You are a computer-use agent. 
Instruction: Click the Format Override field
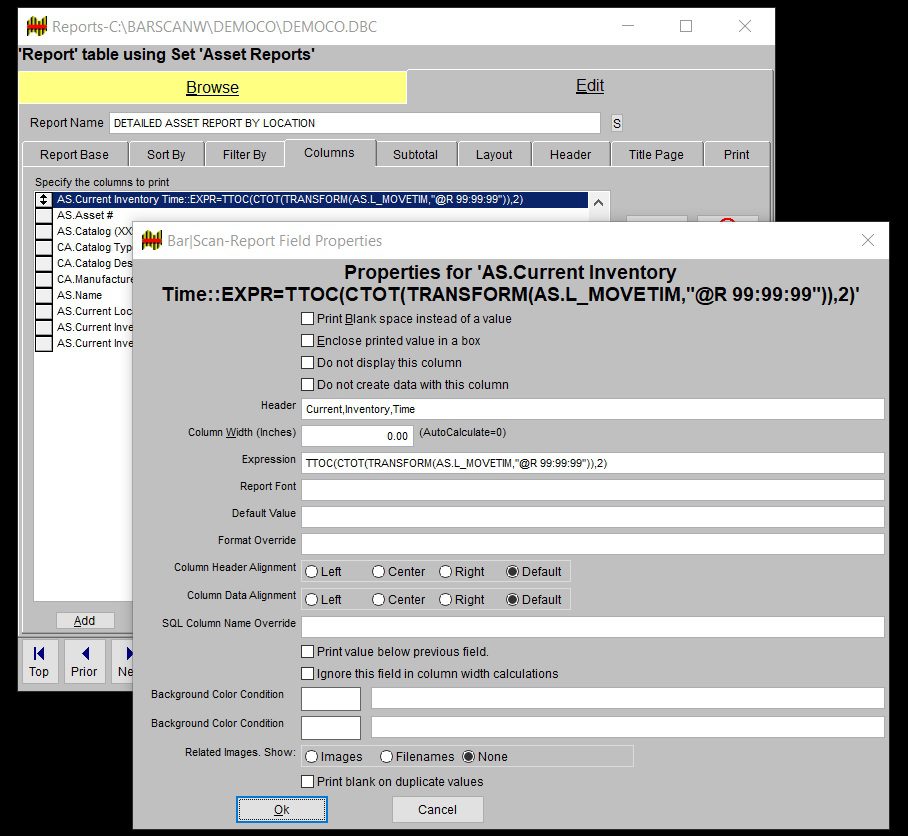point(592,544)
